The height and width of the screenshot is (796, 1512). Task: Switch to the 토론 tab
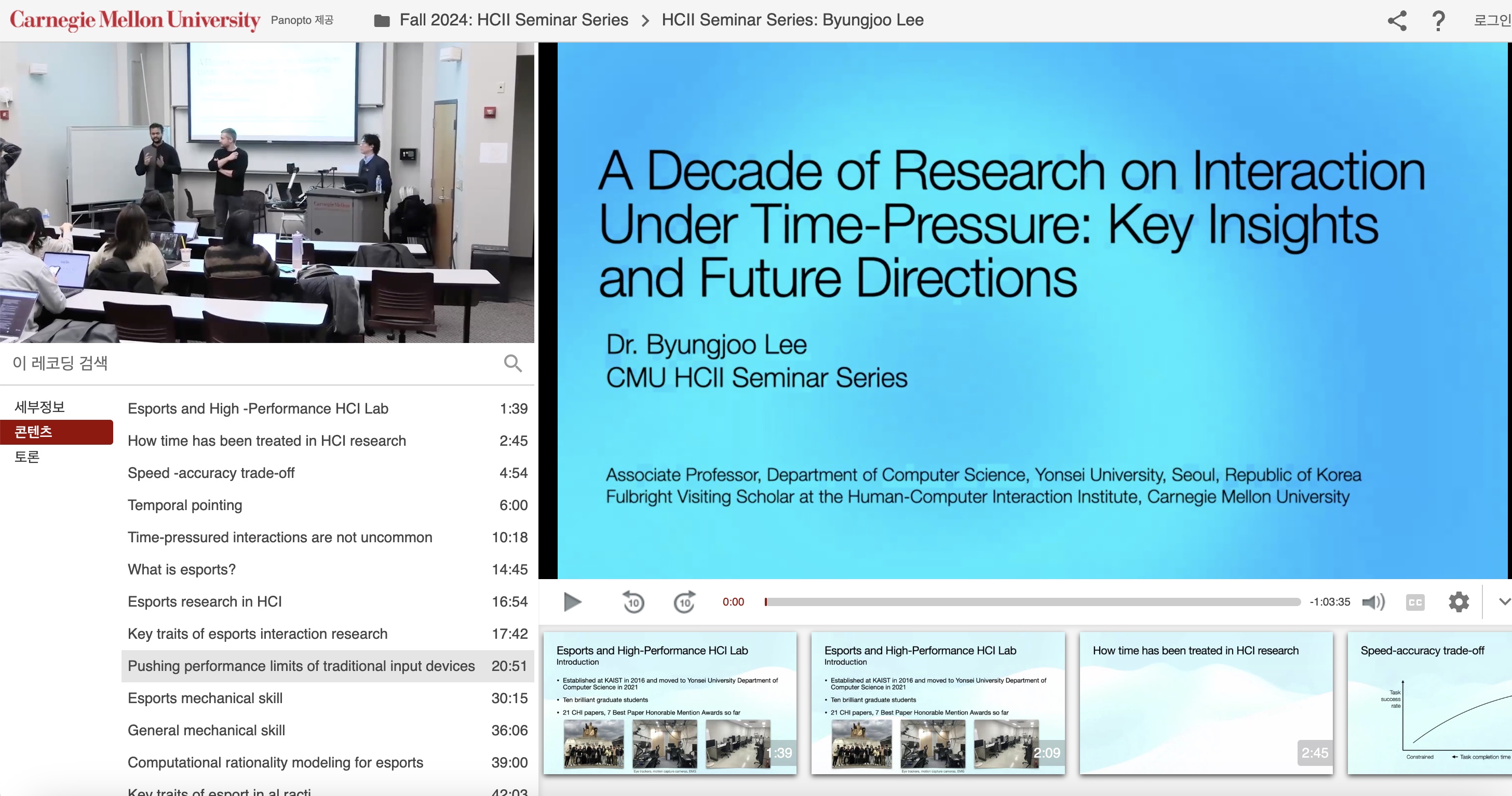27,456
